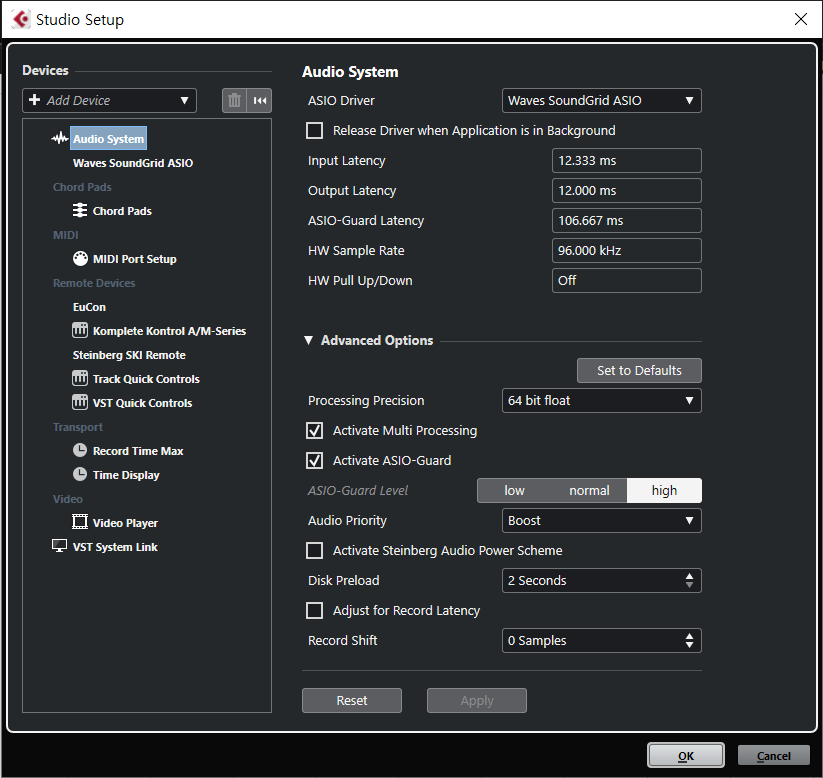Image resolution: width=823 pixels, height=778 pixels.
Task: Select Waves SoundGrid ASIO tree entry
Action: click(x=133, y=163)
